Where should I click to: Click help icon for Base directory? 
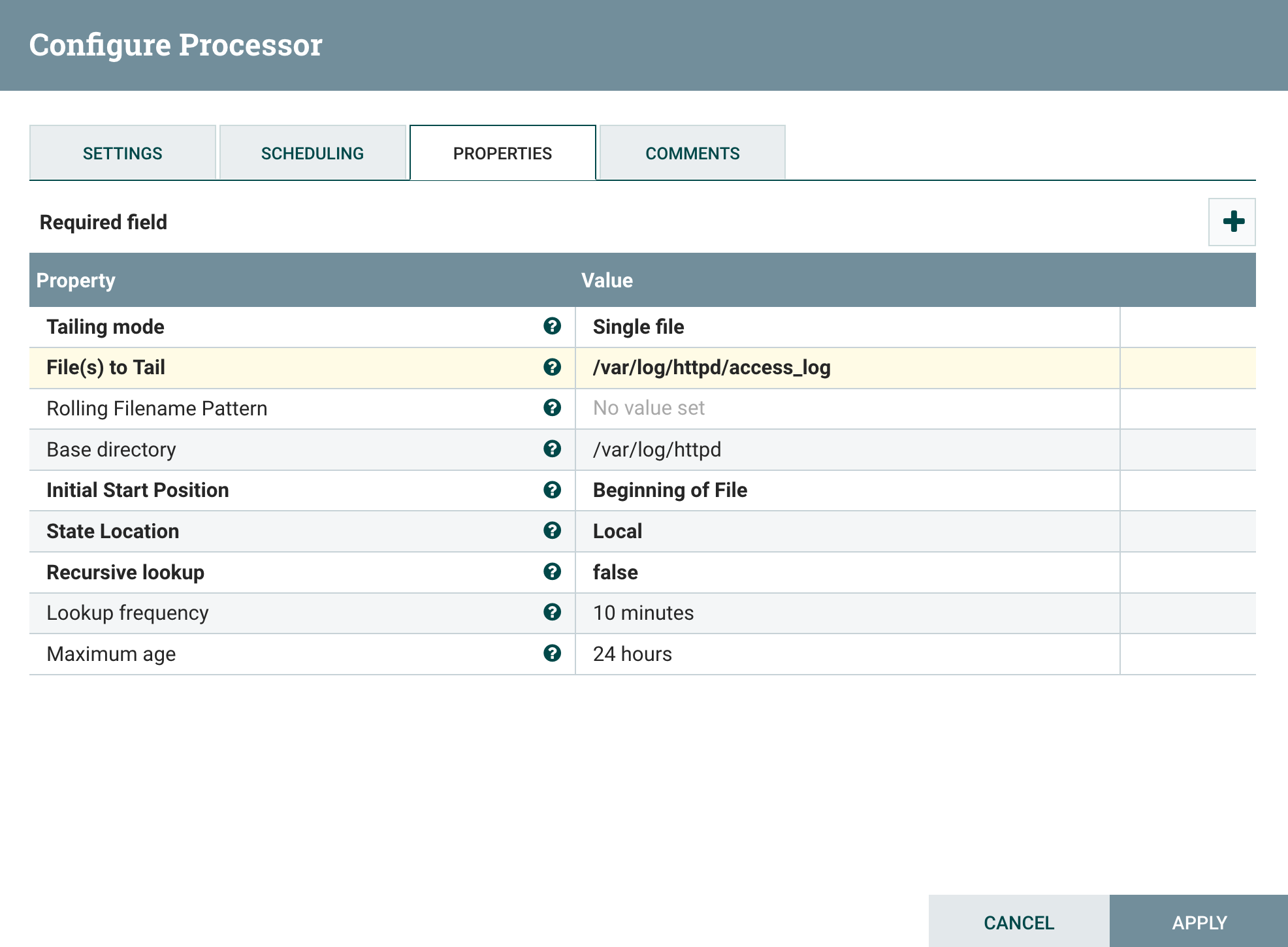(x=552, y=449)
